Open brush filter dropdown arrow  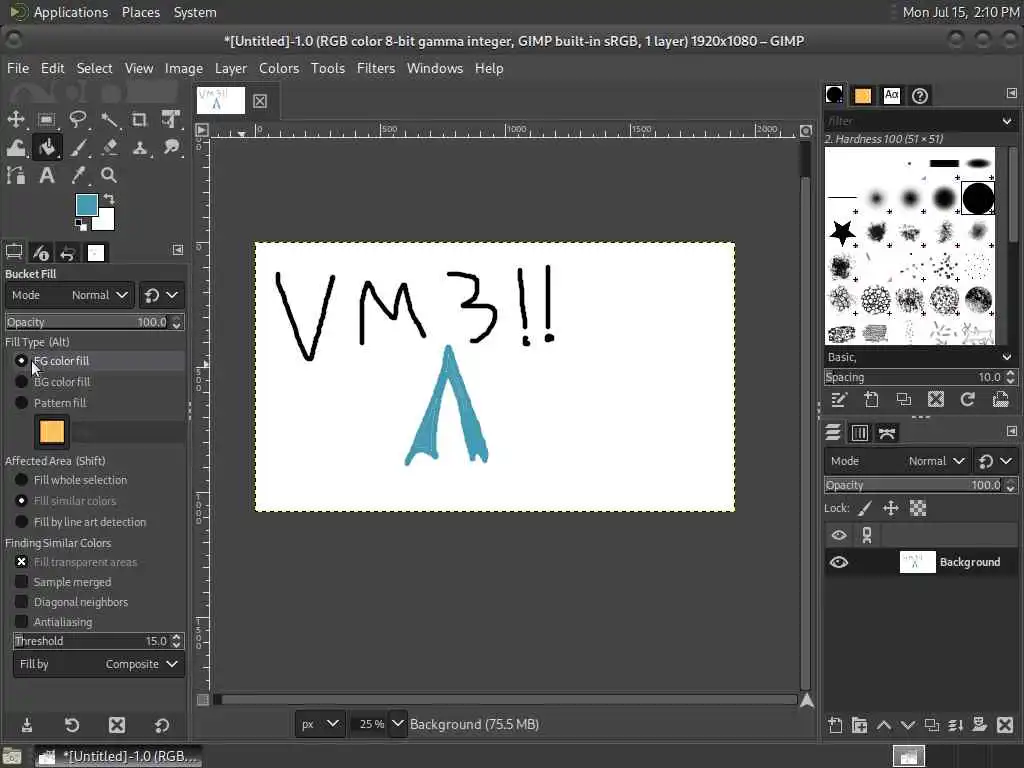pyautogui.click(x=1007, y=121)
